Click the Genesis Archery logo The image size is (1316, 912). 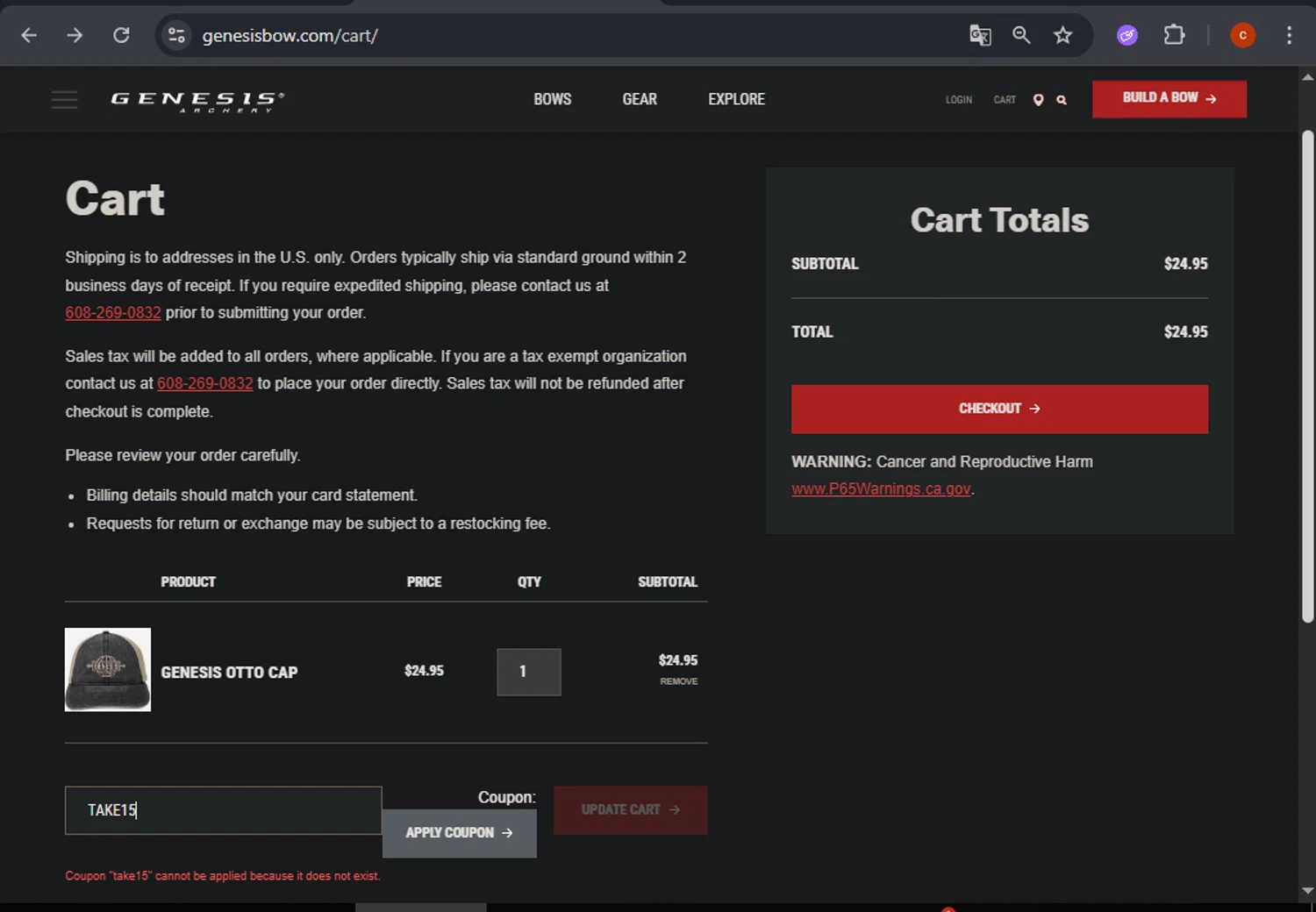(x=197, y=101)
